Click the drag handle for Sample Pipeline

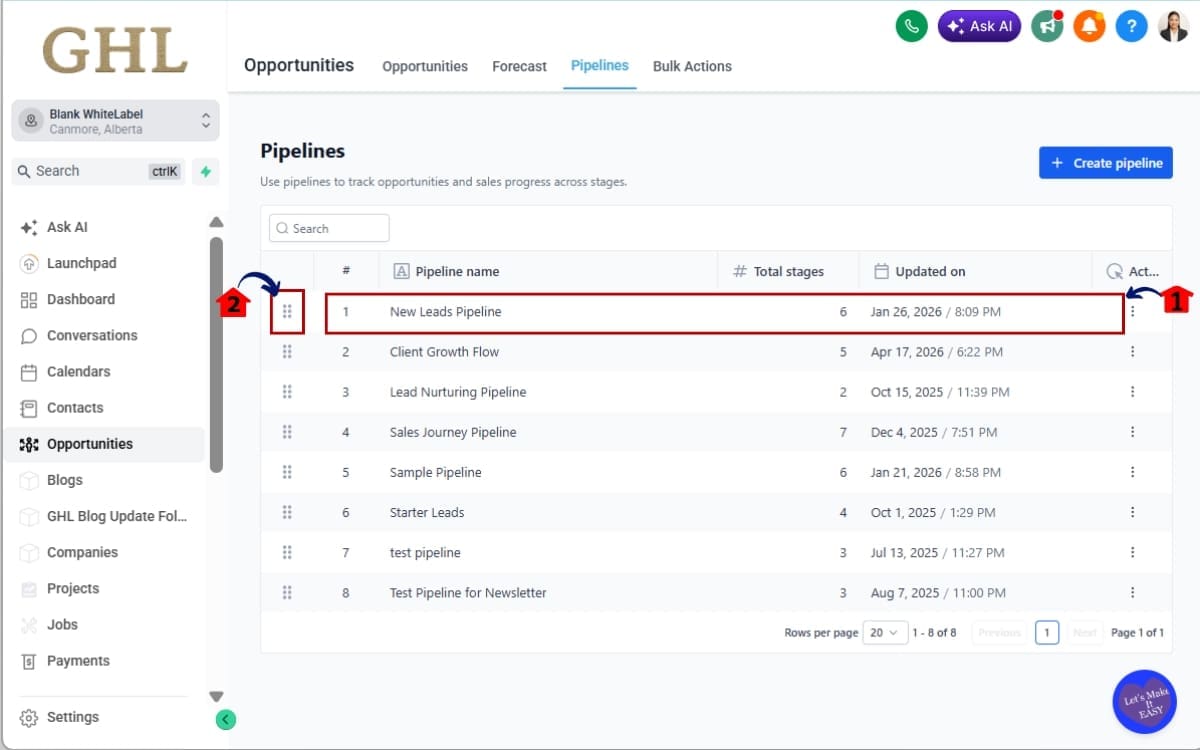tap(287, 472)
